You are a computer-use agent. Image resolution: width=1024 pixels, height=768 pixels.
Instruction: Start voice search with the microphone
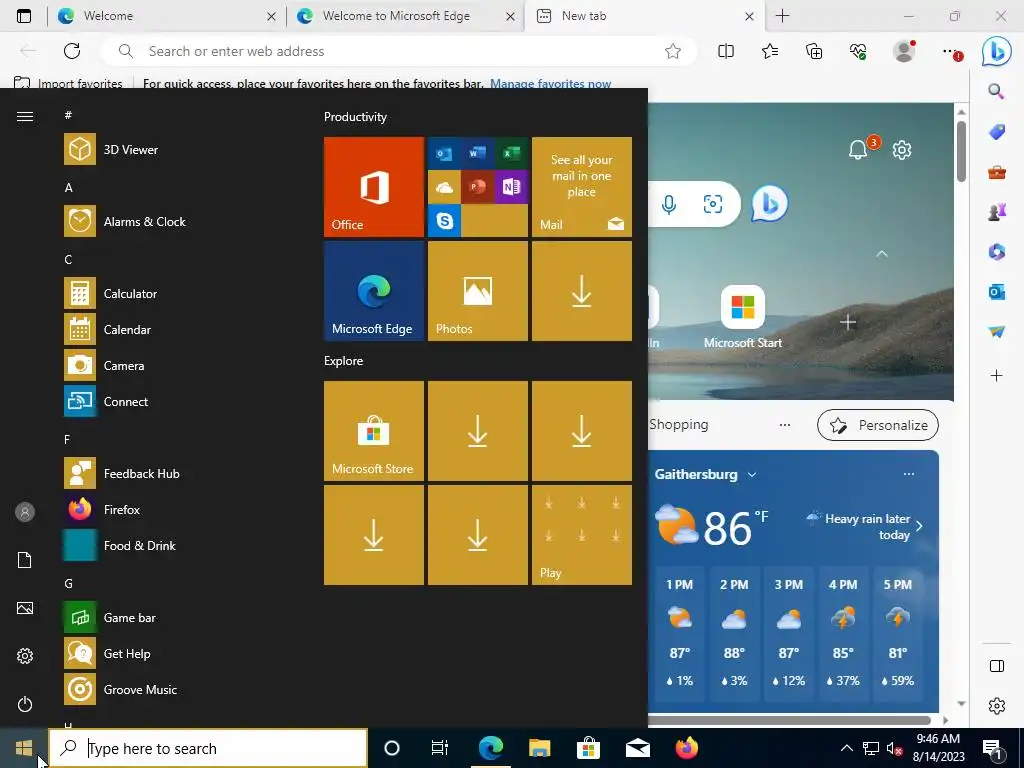pos(669,204)
